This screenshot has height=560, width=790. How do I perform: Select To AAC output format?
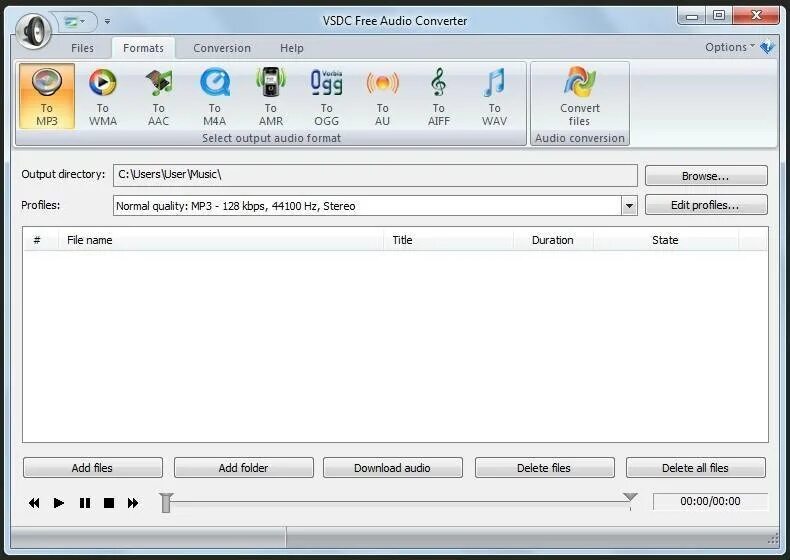tap(159, 97)
